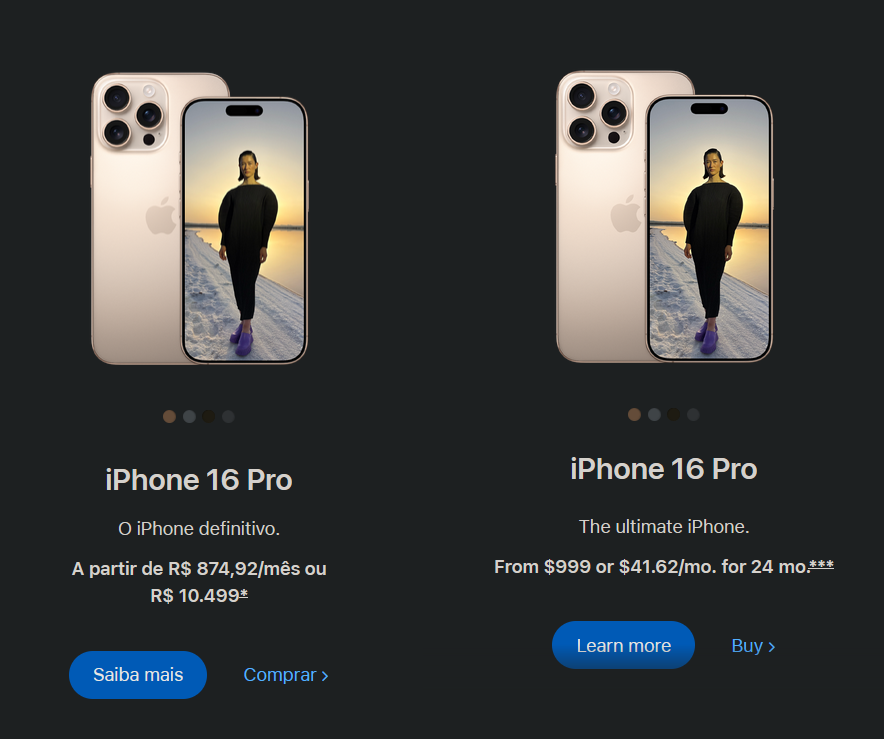This screenshot has height=739, width=884.
Task: Open the Buy link
Action: tap(753, 645)
